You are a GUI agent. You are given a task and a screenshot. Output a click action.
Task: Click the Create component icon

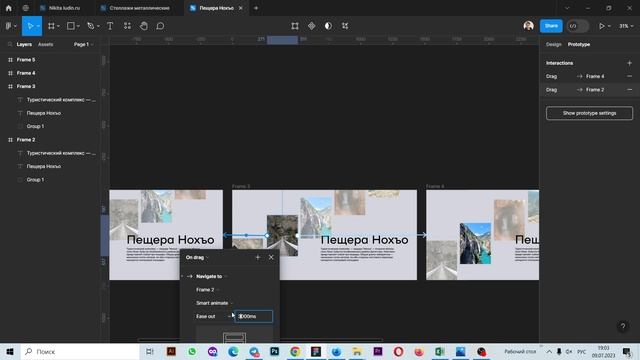(x=311, y=26)
